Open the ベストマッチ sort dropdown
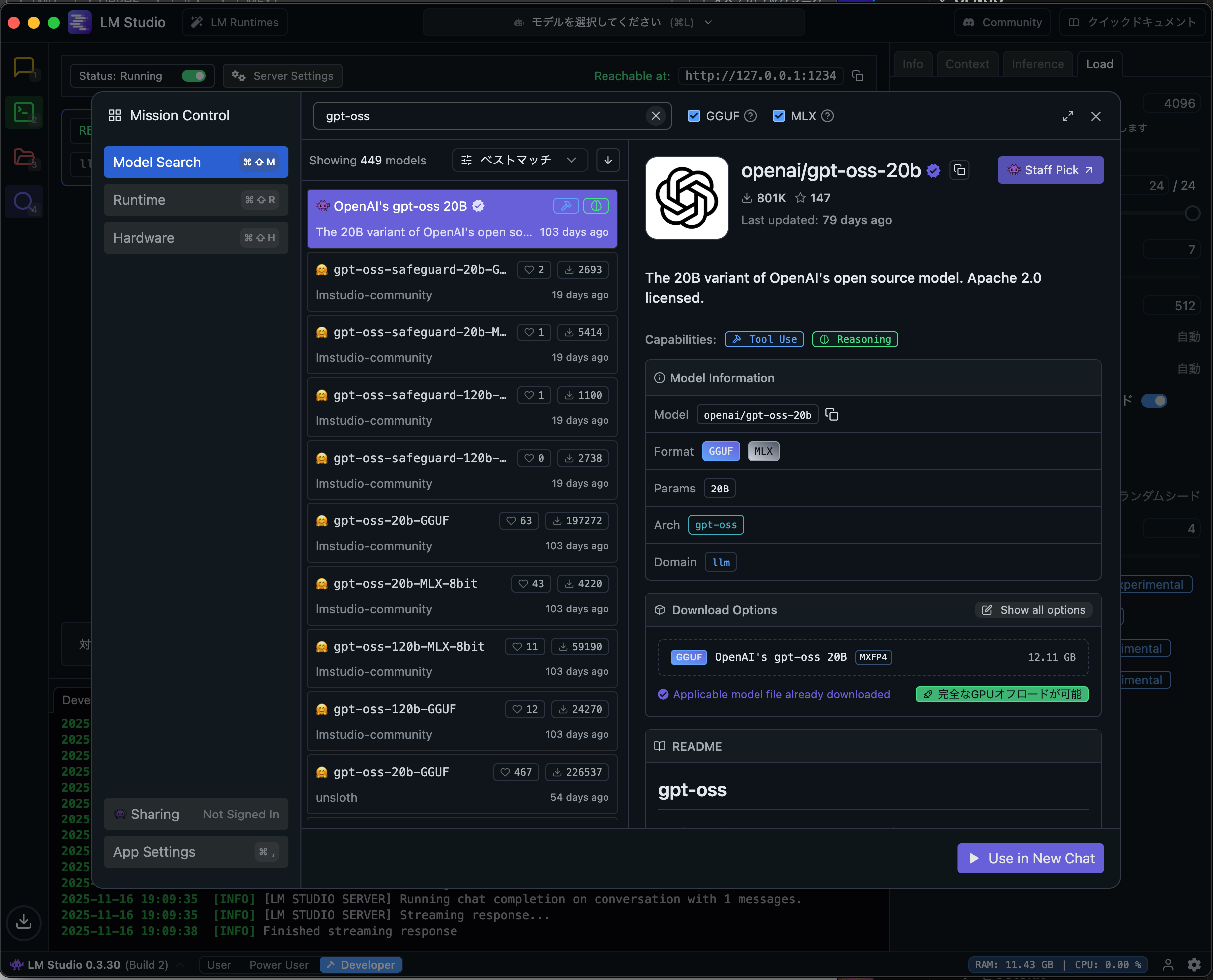Image resolution: width=1213 pixels, height=980 pixels. click(x=519, y=161)
